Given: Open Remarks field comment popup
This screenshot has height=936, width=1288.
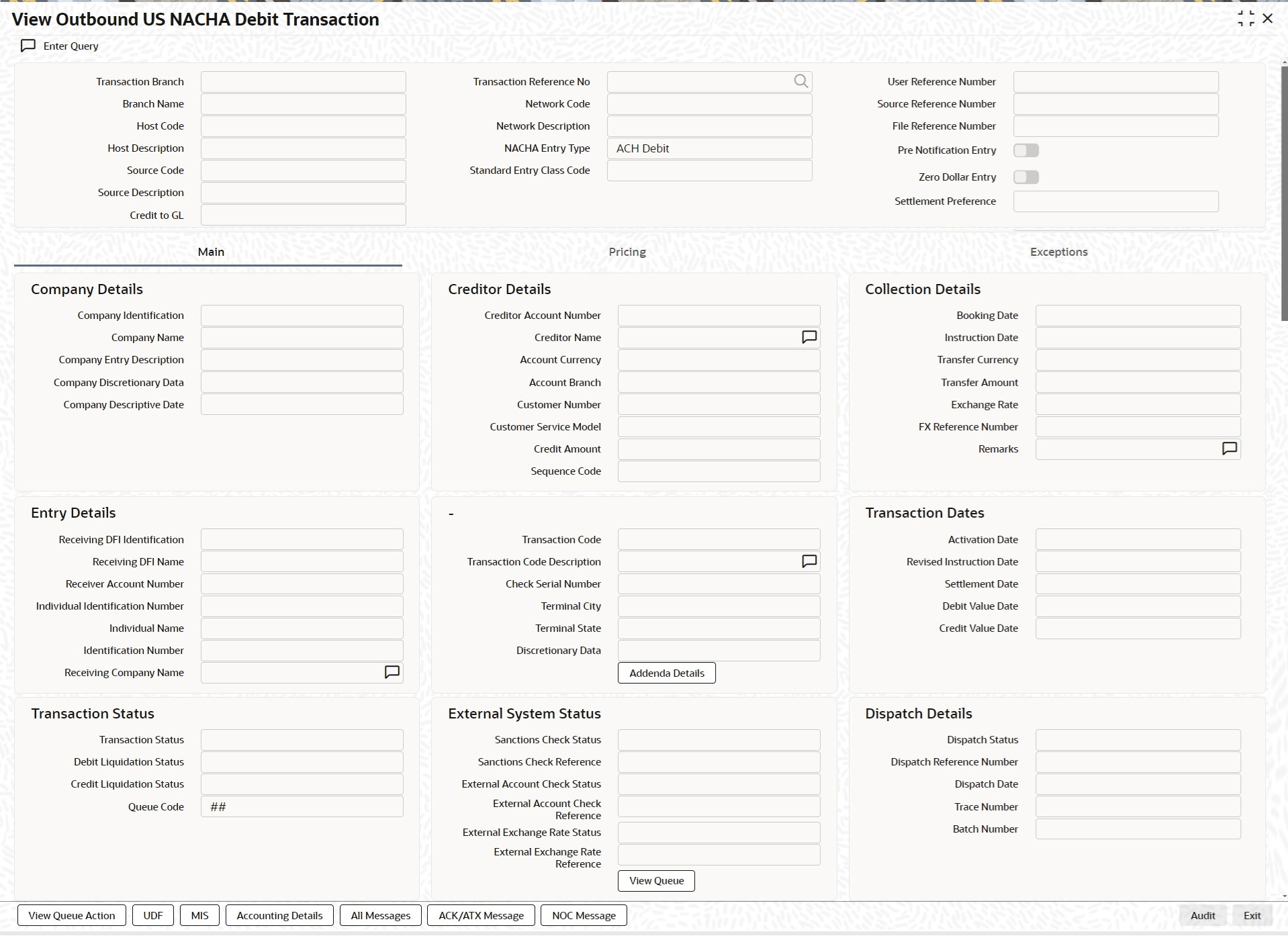Looking at the screenshot, I should pos(1229,449).
